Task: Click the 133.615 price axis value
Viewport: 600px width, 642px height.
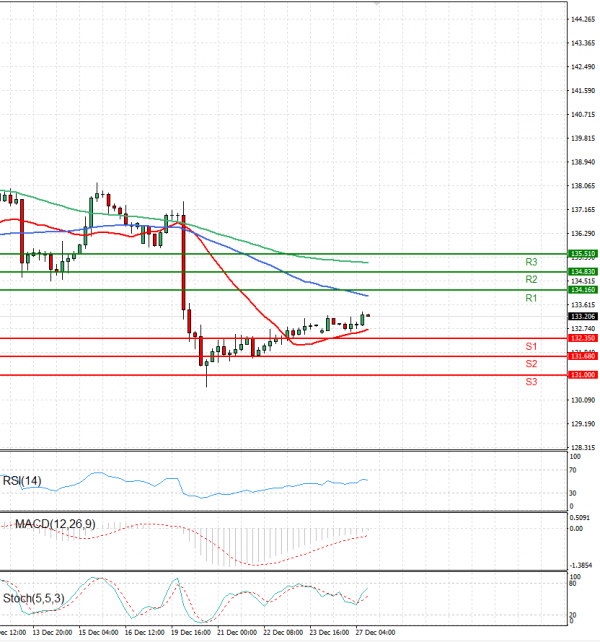Action: pos(583,305)
